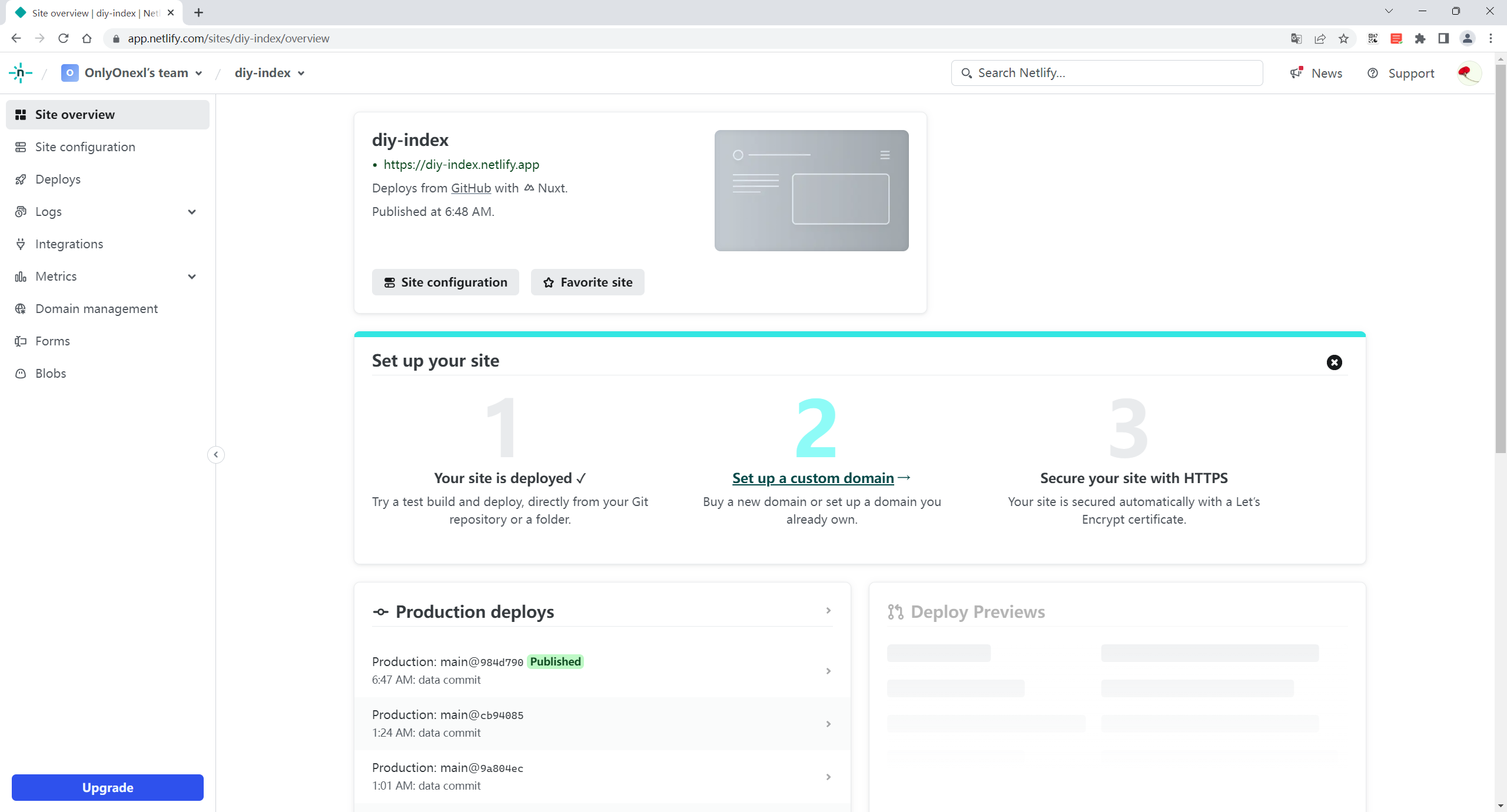
Task: Bookmark this page with the star icon
Action: pos(1343,39)
